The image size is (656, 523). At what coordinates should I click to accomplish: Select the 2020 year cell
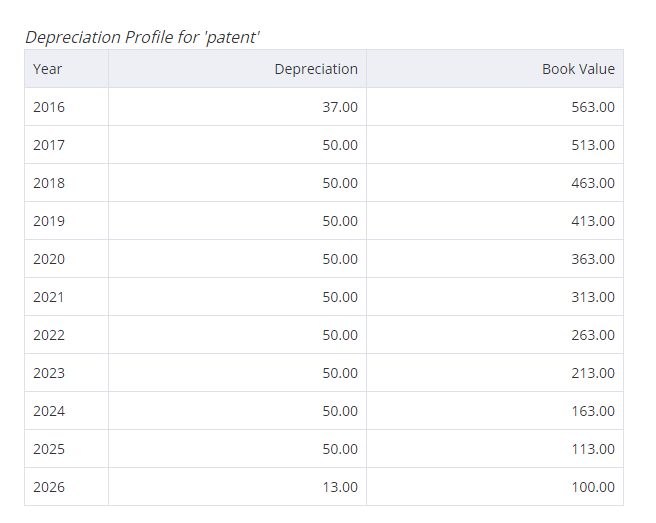coord(67,259)
